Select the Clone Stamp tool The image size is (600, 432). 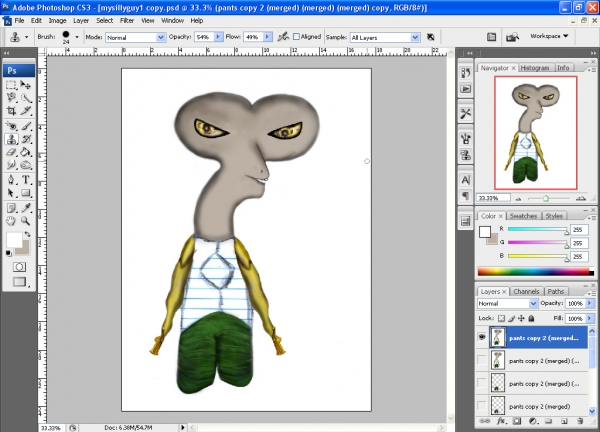(11, 139)
